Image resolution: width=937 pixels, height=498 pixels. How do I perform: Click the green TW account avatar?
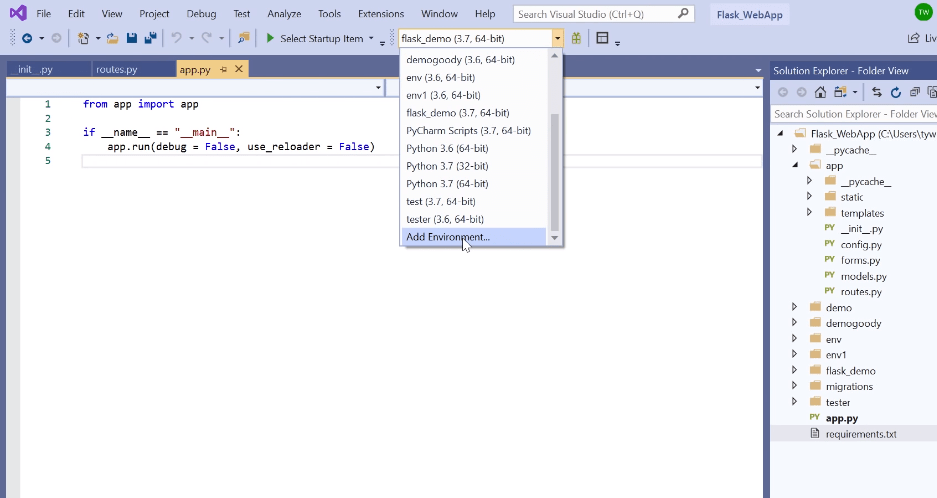tap(924, 13)
